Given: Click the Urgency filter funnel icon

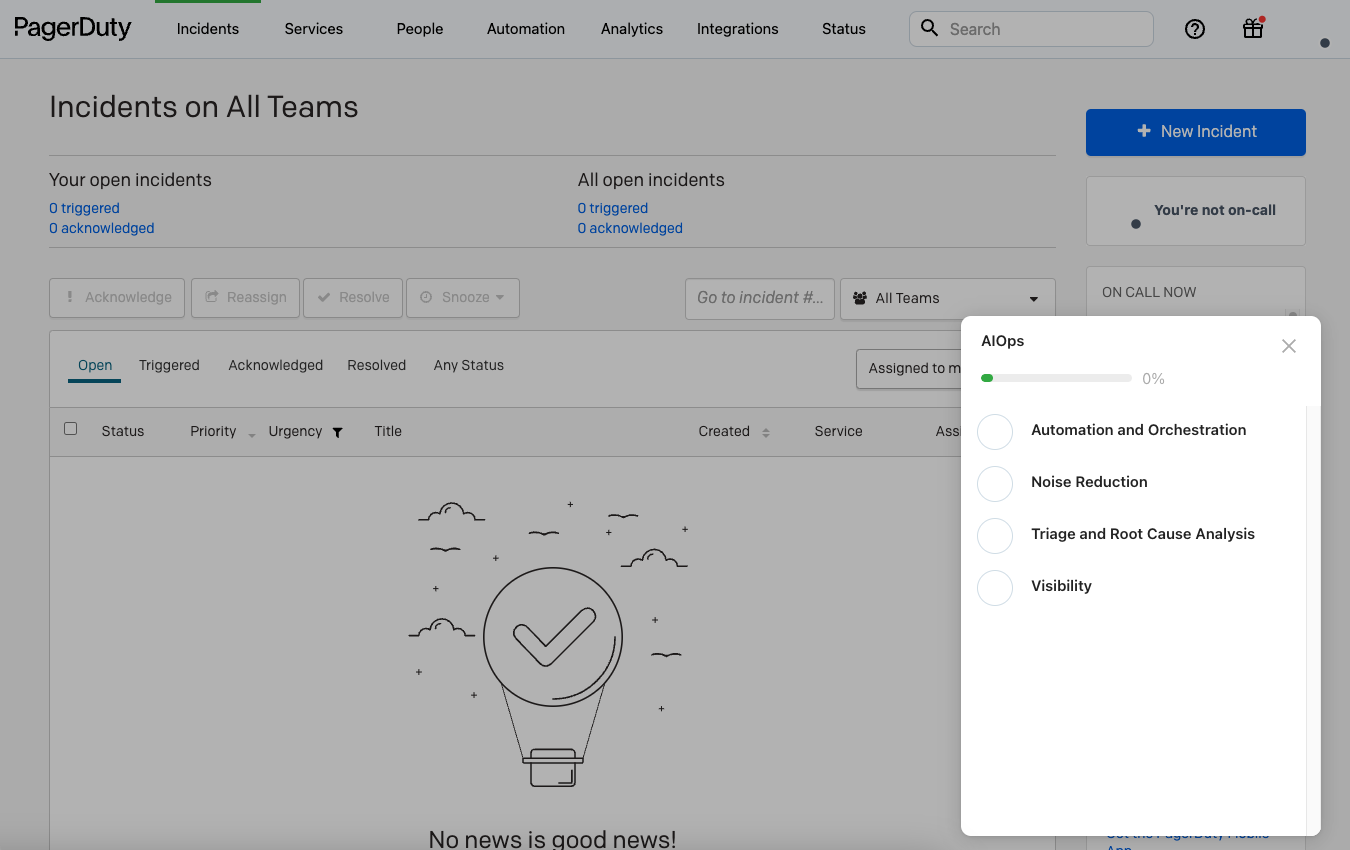Looking at the screenshot, I should pos(337,432).
